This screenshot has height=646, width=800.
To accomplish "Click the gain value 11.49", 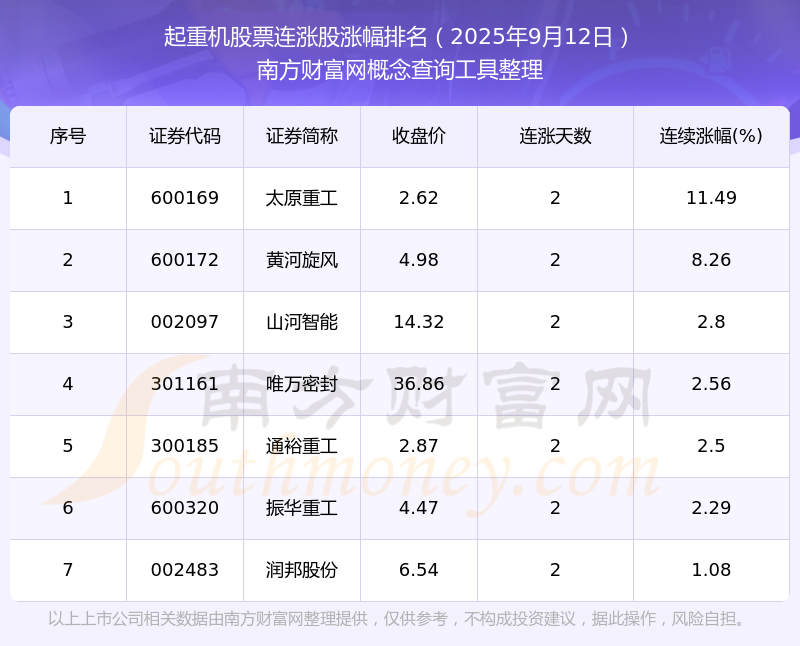I will [x=711, y=198].
